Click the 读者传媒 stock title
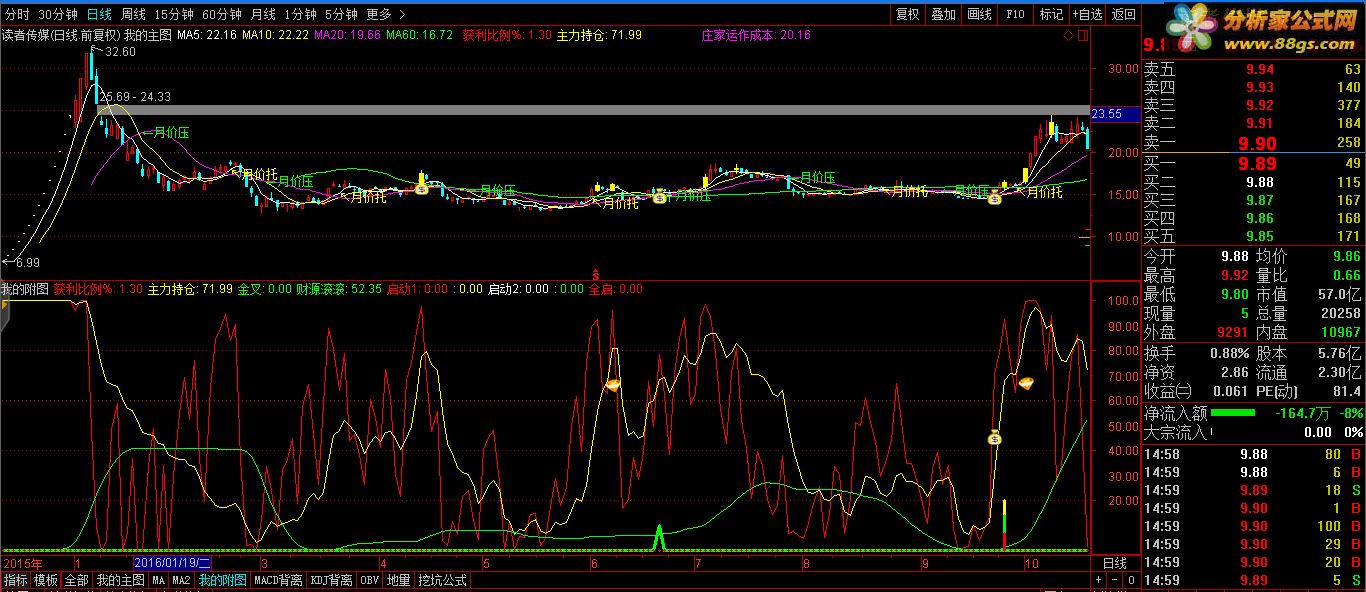The height and width of the screenshot is (592, 1366). click(26, 35)
